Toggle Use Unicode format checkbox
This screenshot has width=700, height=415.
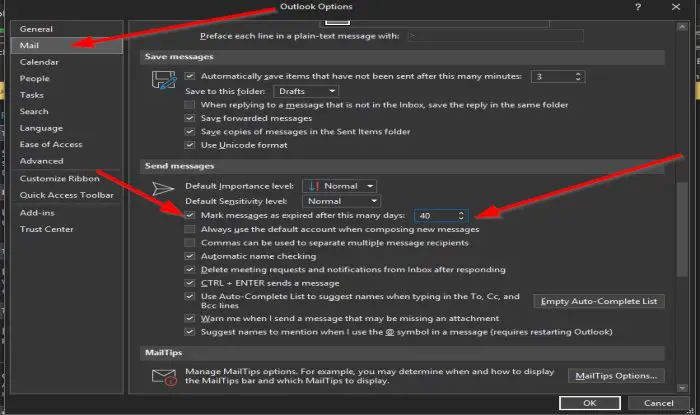point(190,145)
